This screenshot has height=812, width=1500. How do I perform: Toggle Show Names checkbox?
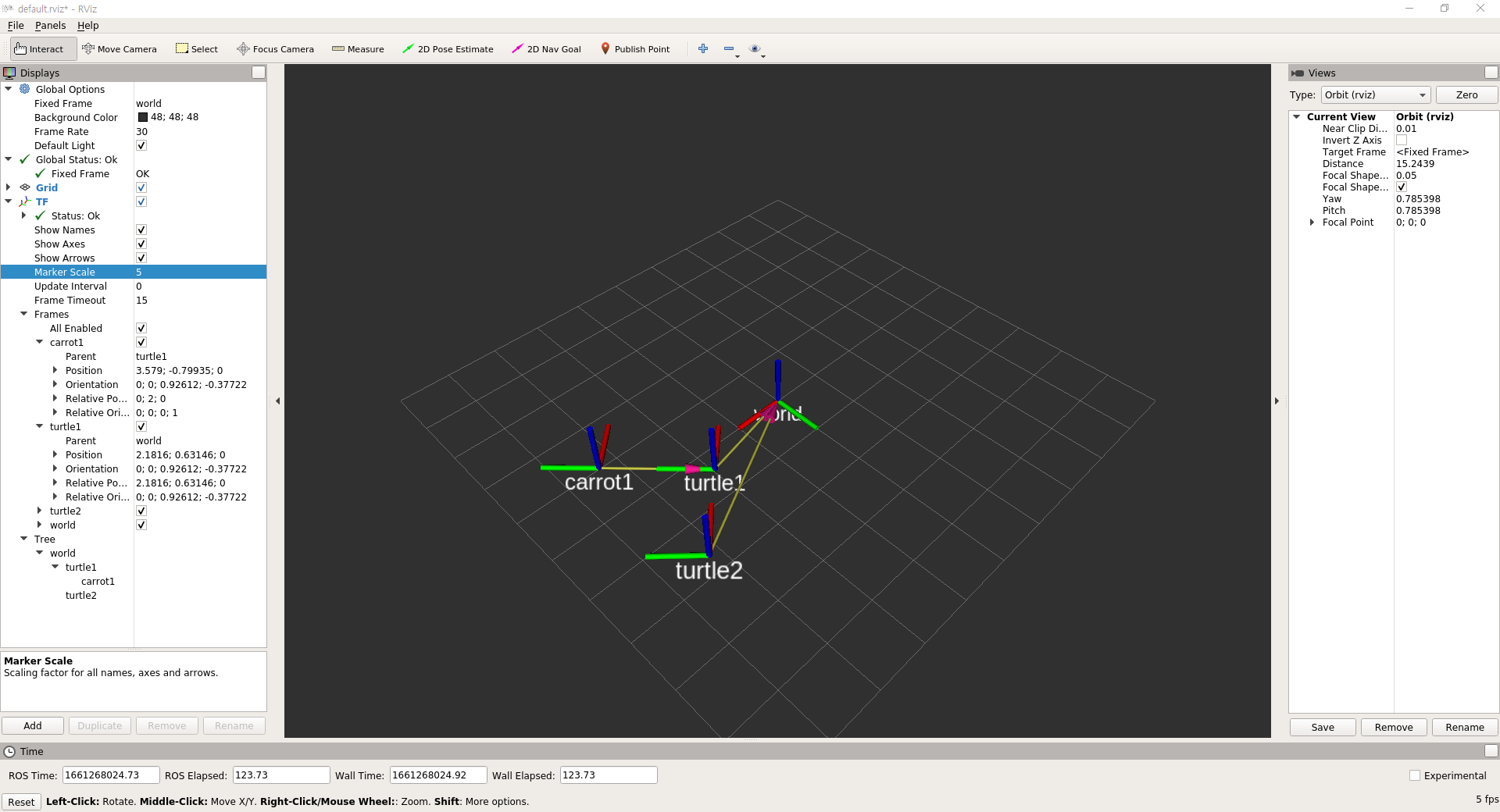141,230
